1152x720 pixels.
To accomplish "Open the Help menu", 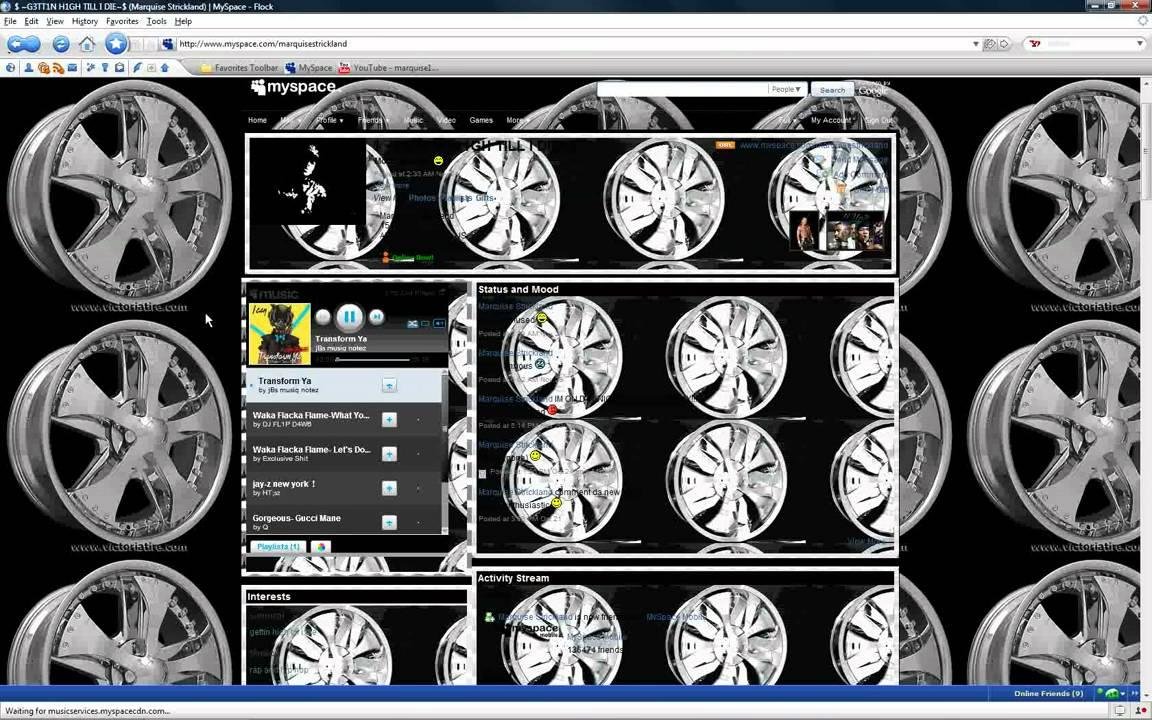I will pyautogui.click(x=183, y=21).
